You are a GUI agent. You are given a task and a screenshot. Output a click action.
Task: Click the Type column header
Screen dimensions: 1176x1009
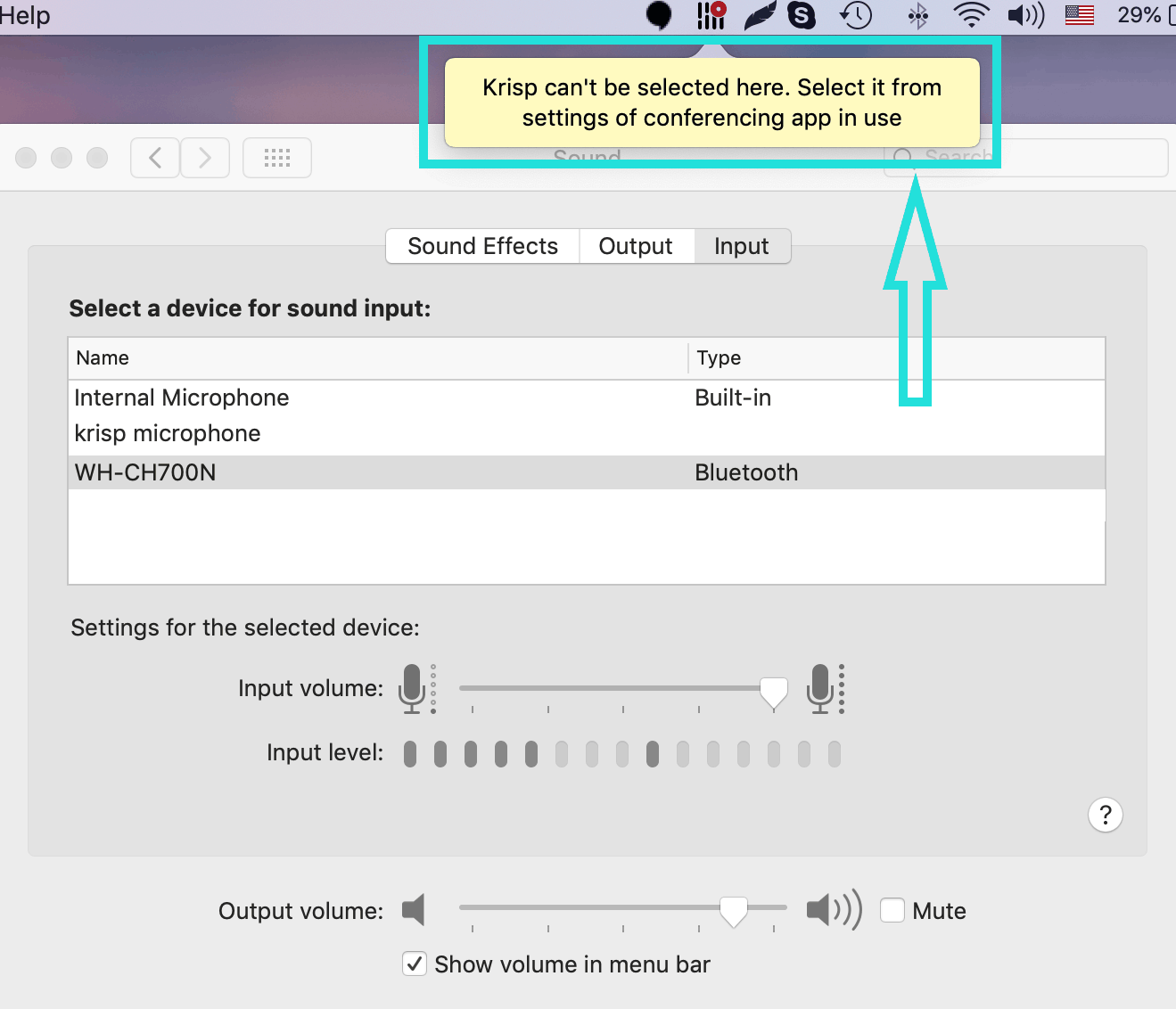[897, 358]
